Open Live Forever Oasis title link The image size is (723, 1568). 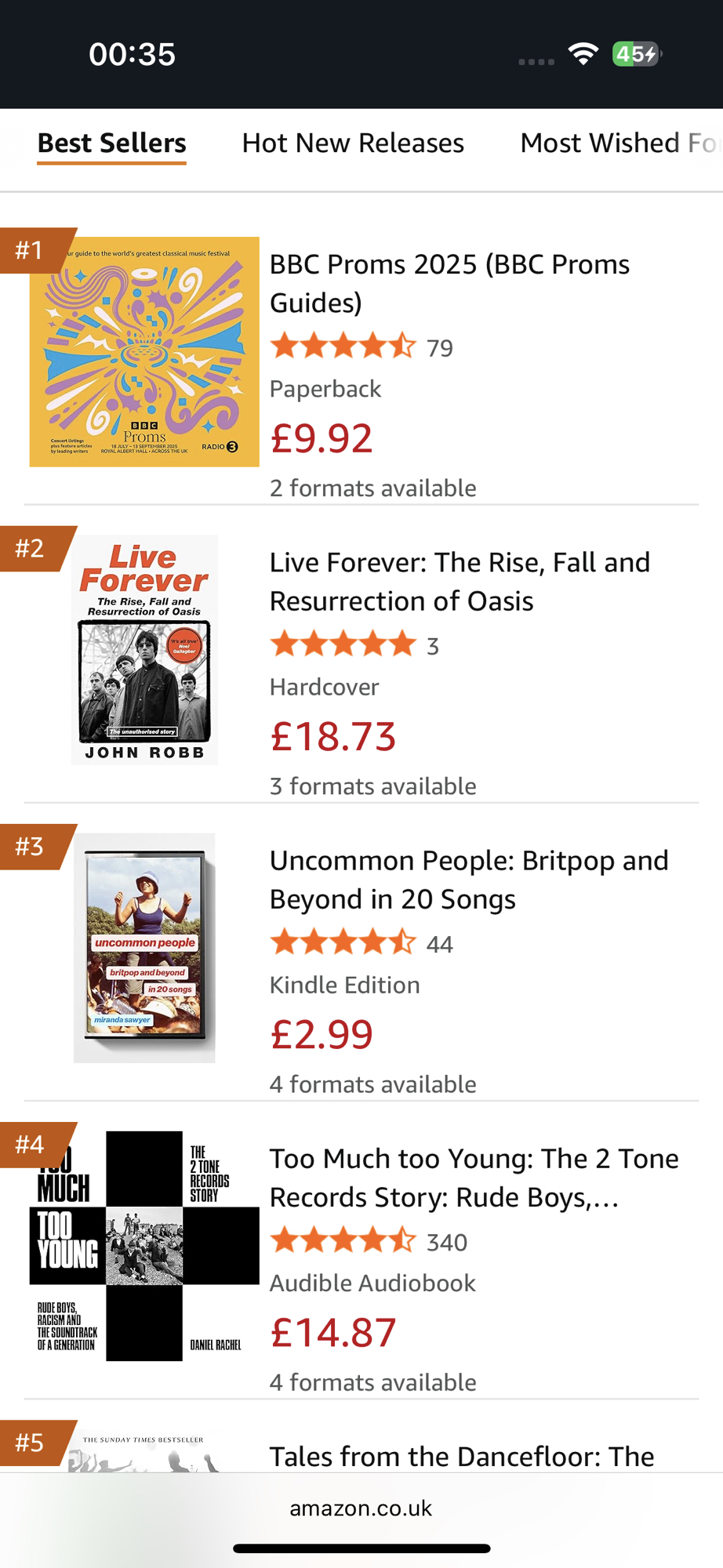(460, 581)
